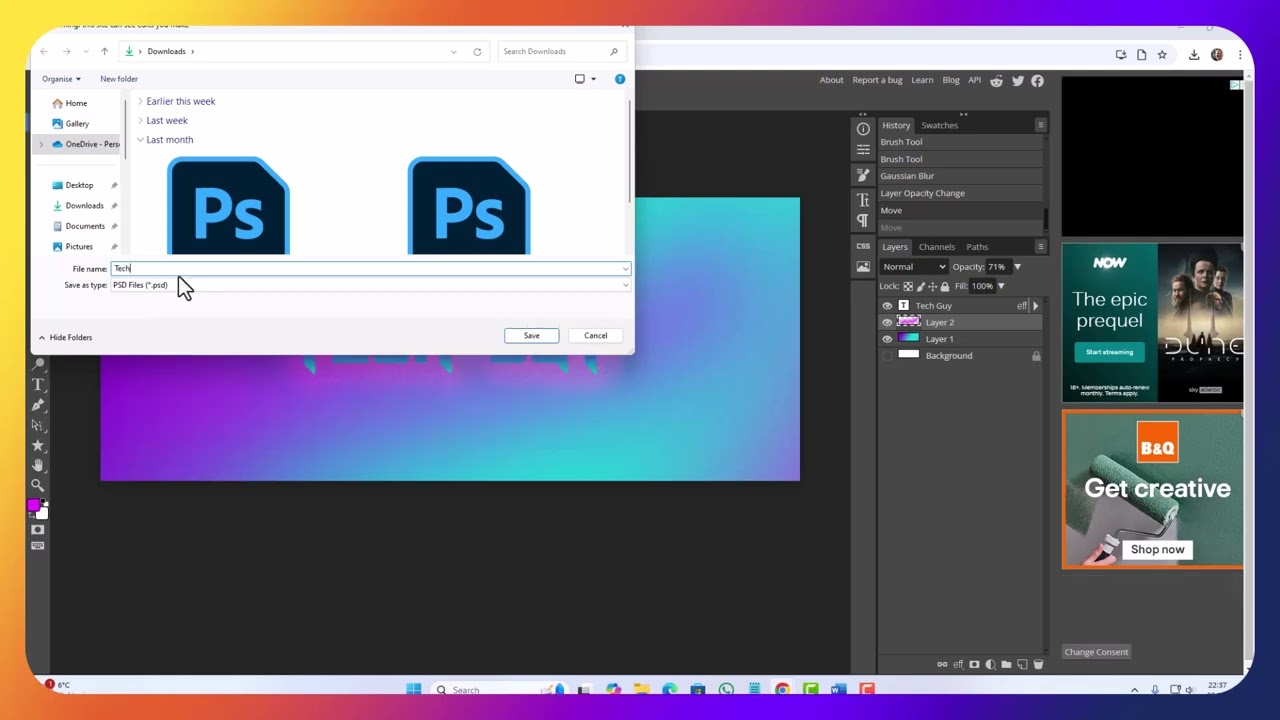This screenshot has height=720, width=1280.
Task: Select the Pen tool in Photopea toolbar
Action: [38, 405]
